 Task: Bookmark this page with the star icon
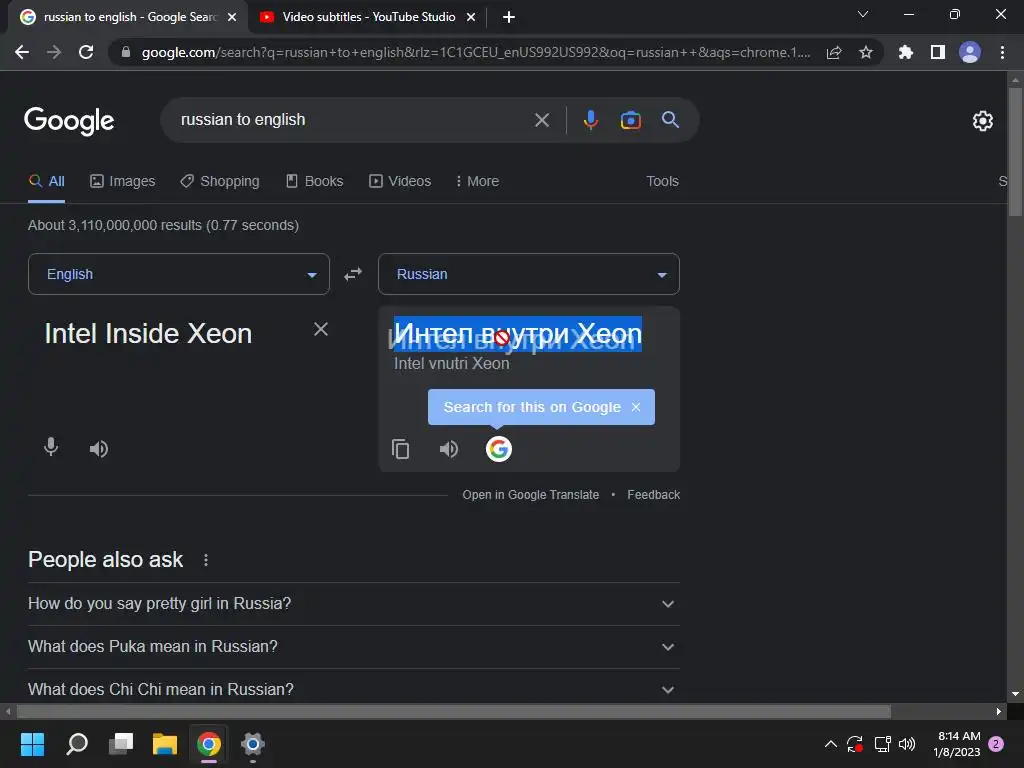pyautogui.click(x=866, y=52)
